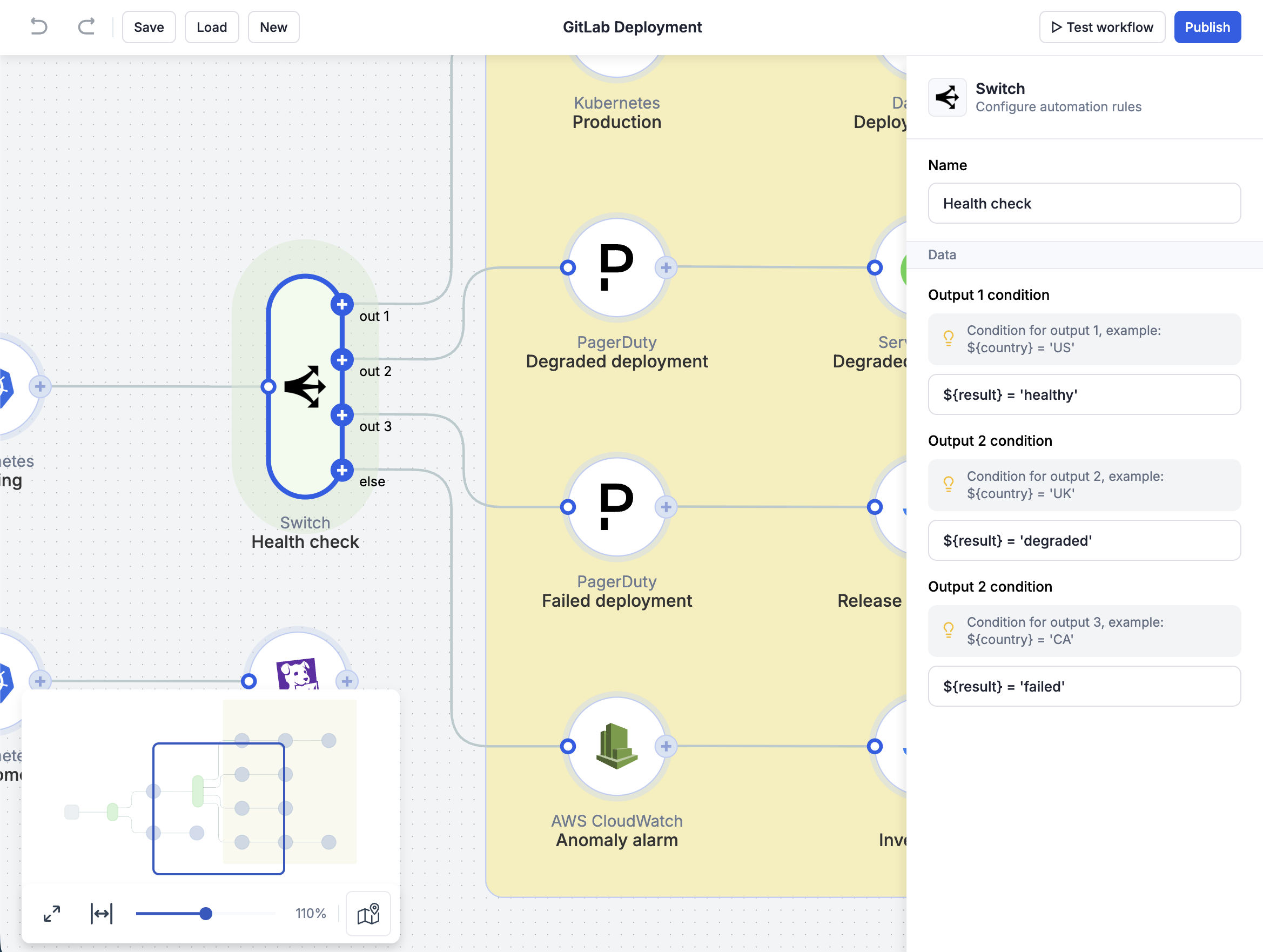The height and width of the screenshot is (952, 1263).
Task: Click plus beside the Datadog node
Action: pyautogui.click(x=347, y=681)
